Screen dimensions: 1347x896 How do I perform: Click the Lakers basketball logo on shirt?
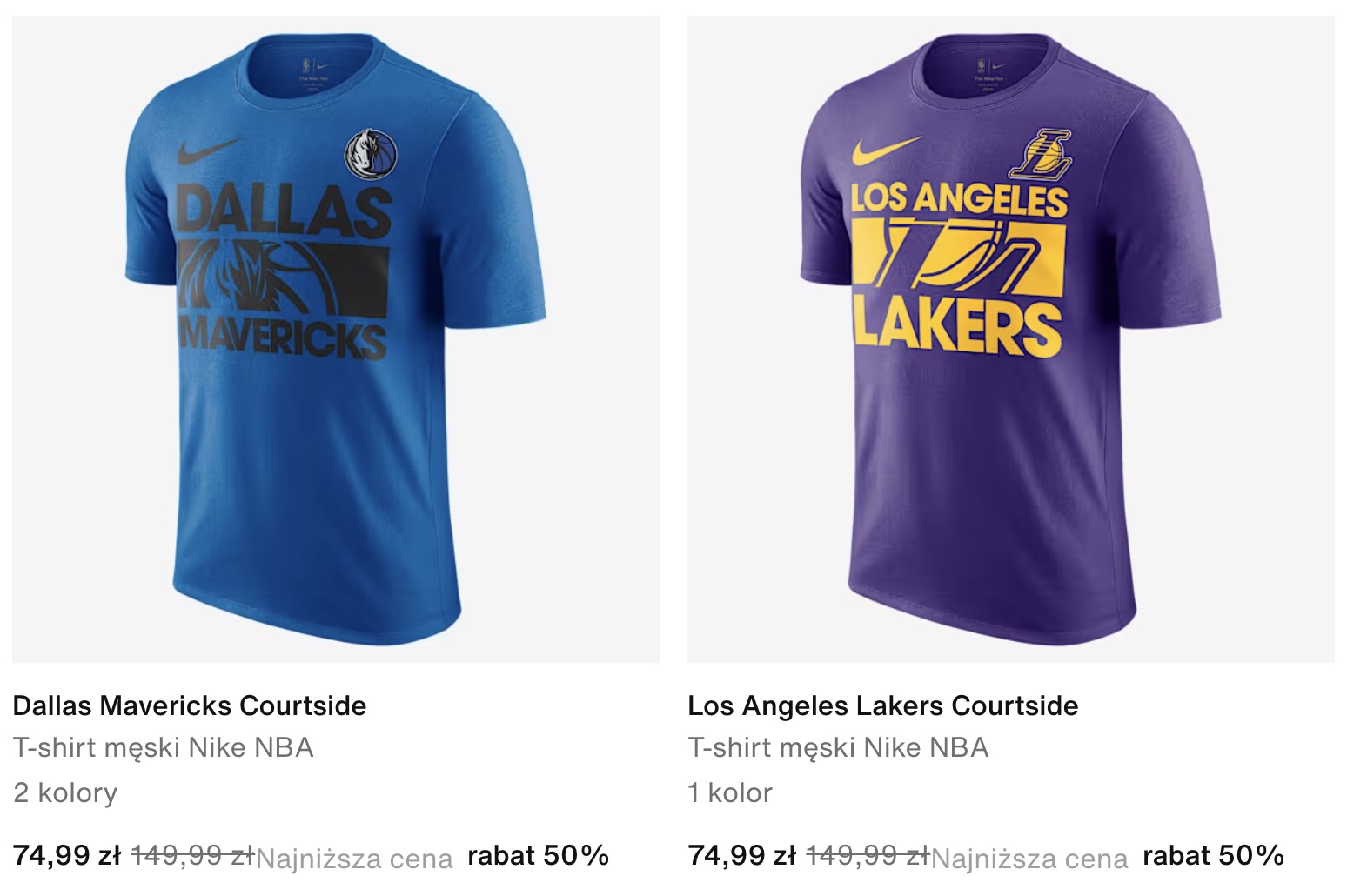click(x=1042, y=155)
